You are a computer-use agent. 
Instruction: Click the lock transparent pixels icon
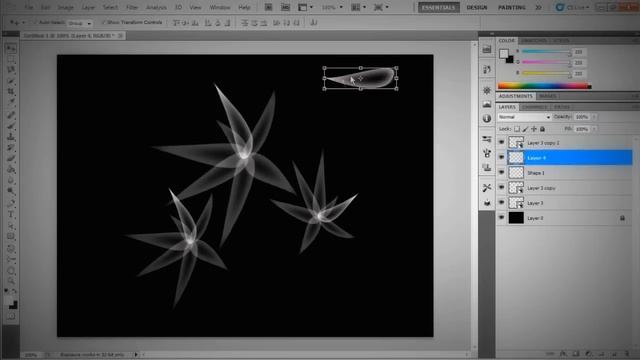click(517, 129)
